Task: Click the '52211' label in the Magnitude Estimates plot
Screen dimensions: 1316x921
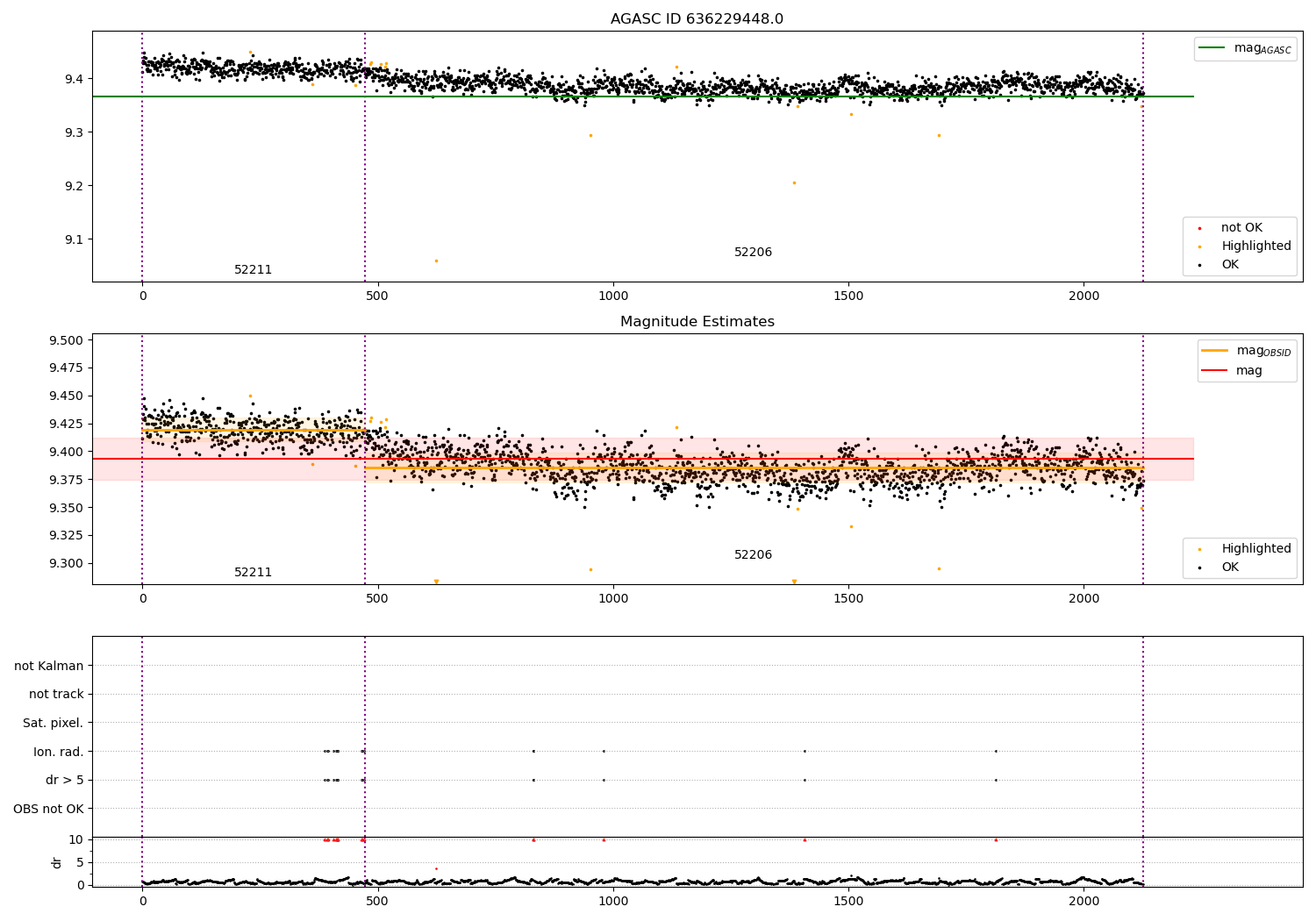Action: pos(253,573)
